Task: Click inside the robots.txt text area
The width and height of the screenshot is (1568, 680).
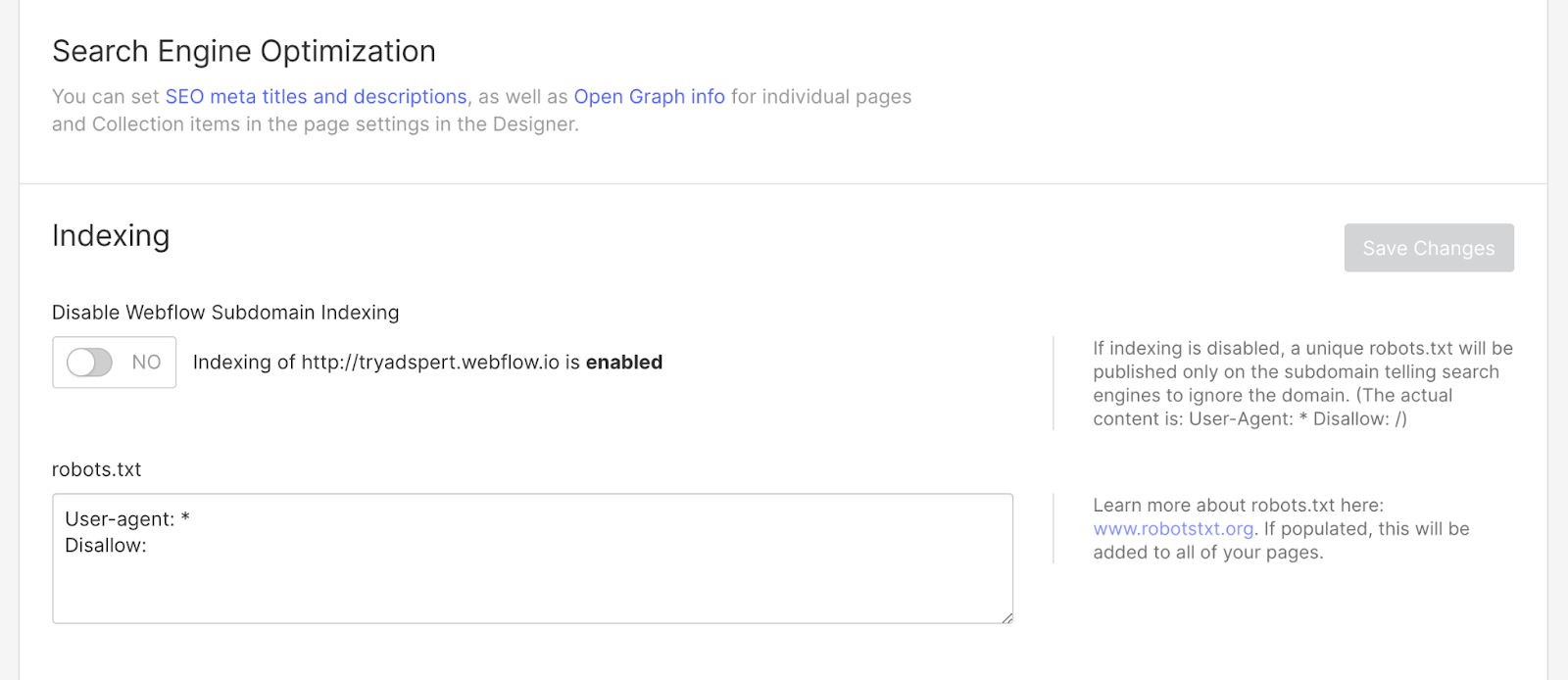Action: pyautogui.click(x=532, y=559)
